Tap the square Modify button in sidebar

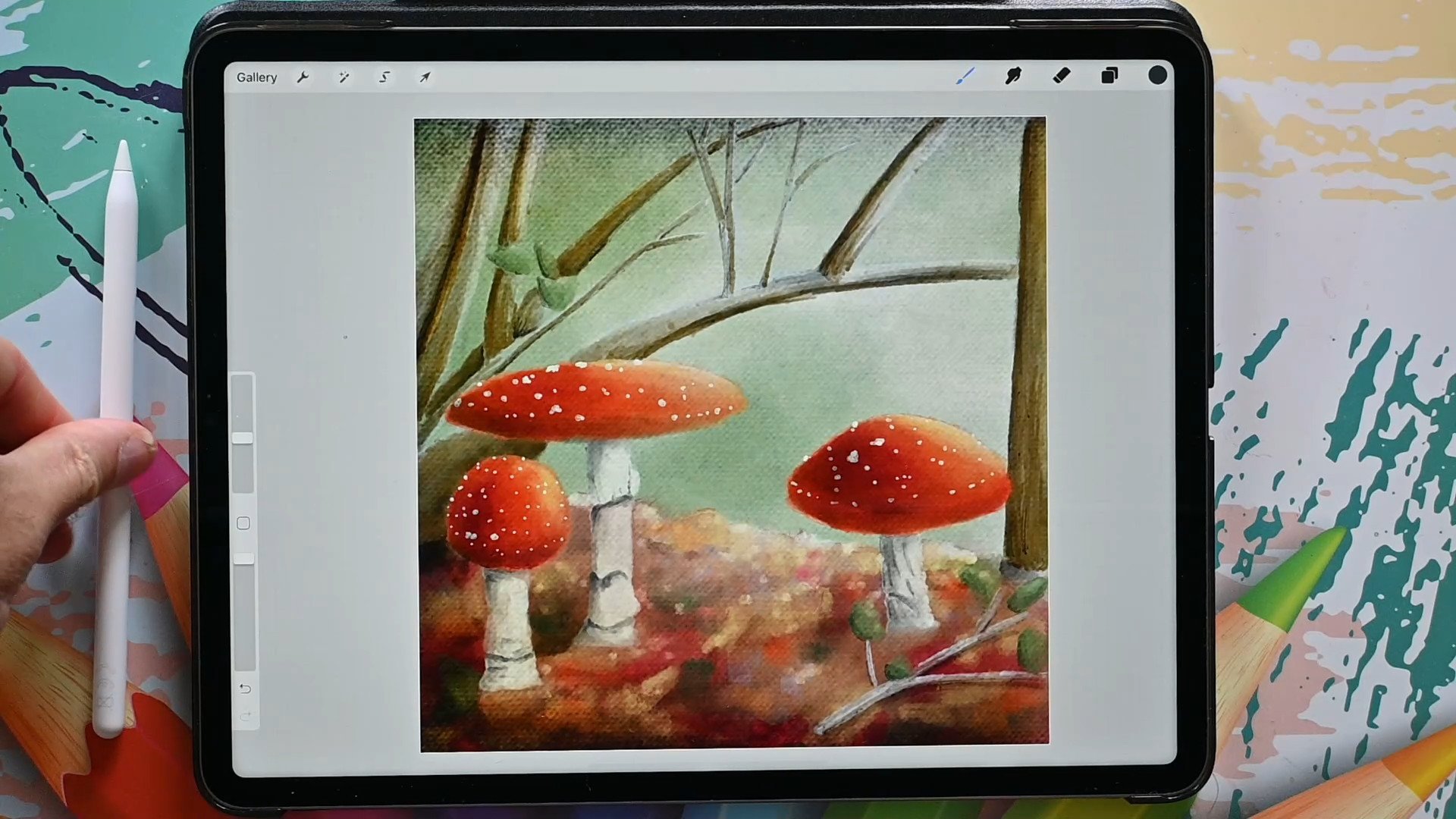pyautogui.click(x=243, y=523)
